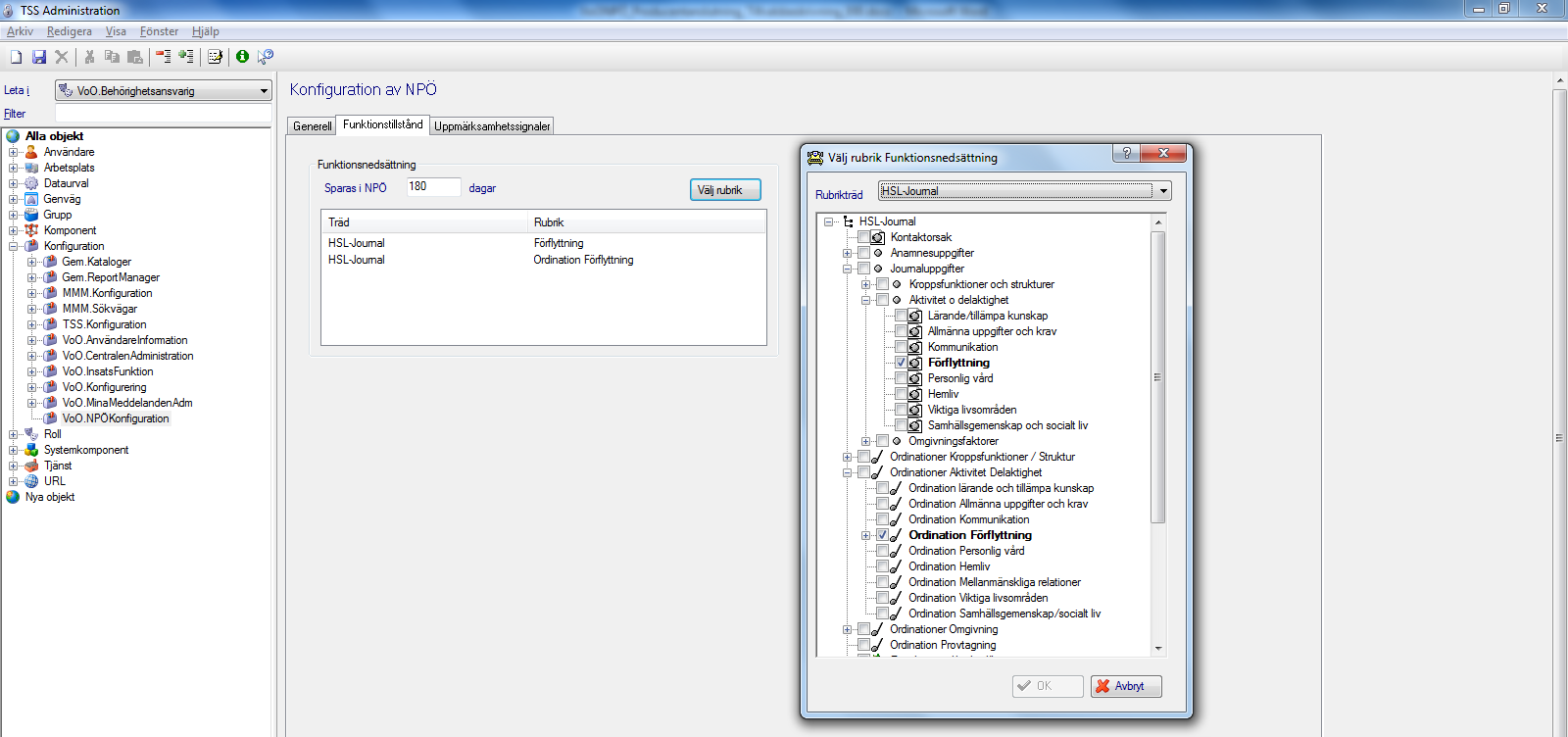Click the Användare user icon in tree
This screenshot has height=737, width=1568.
(x=31, y=152)
